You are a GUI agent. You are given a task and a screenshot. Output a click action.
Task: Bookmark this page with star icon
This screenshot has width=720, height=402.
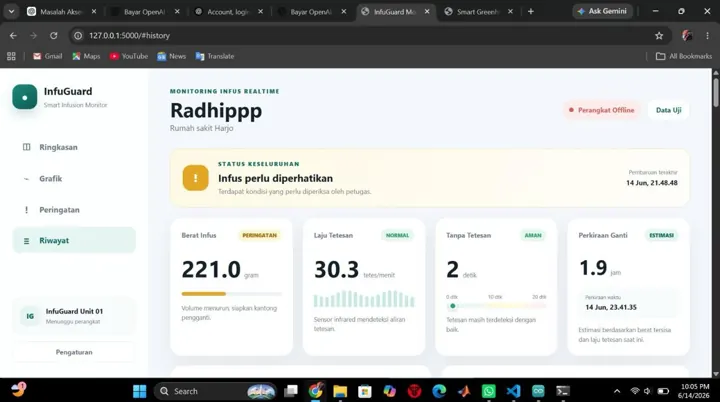[x=659, y=35]
